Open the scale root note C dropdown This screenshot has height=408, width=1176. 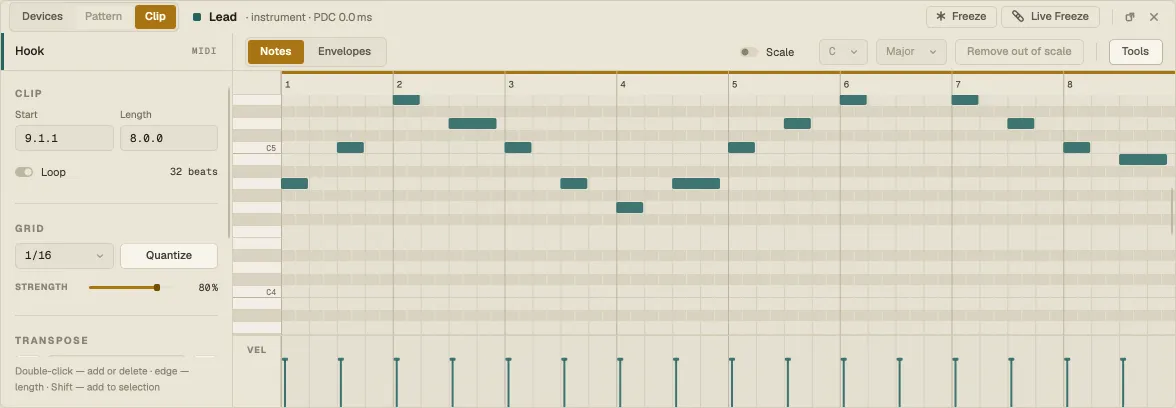coord(843,52)
